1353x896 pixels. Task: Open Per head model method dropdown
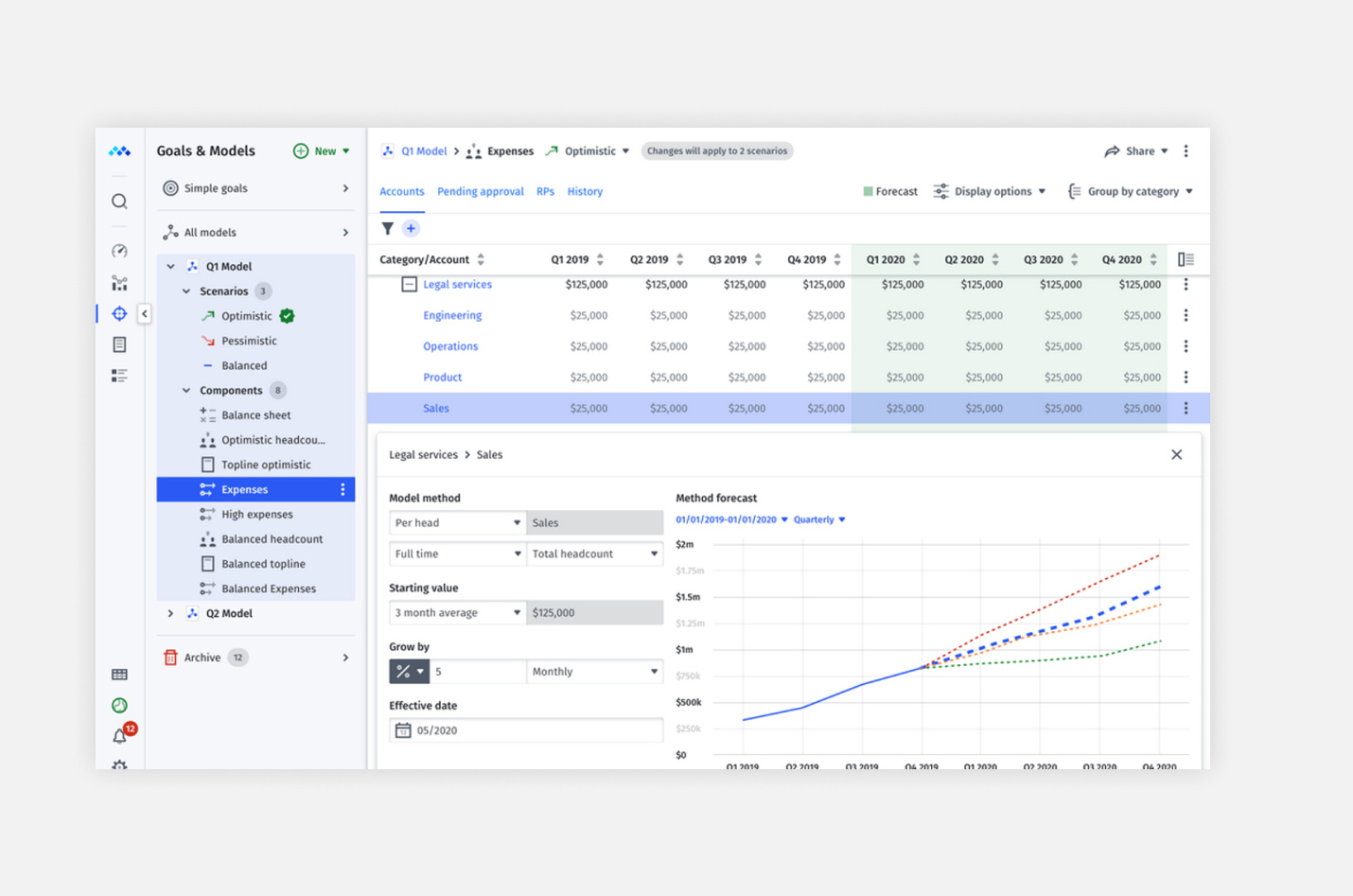[457, 523]
